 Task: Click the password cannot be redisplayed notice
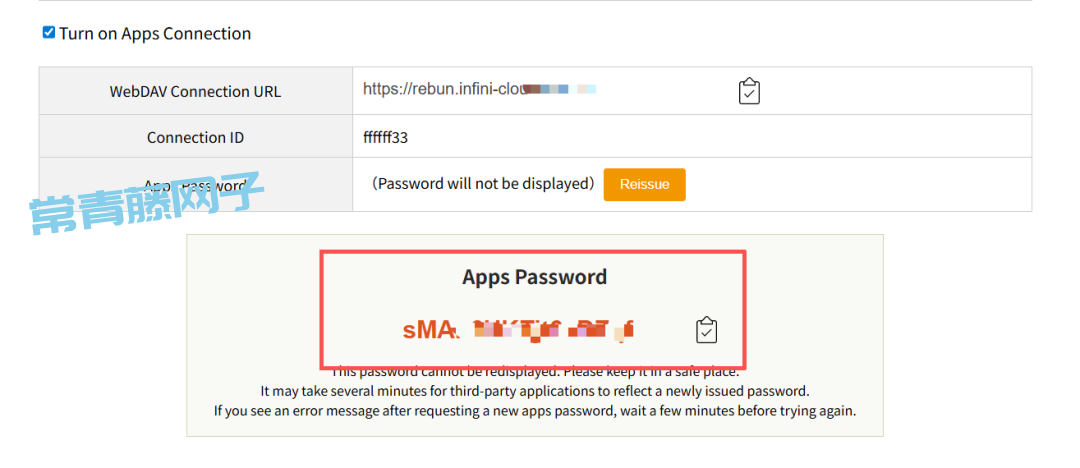[x=535, y=372]
